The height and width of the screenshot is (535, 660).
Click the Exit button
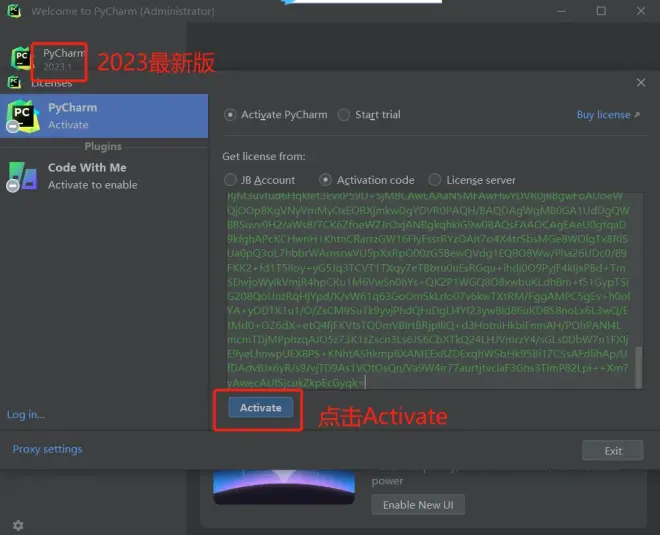coord(613,451)
